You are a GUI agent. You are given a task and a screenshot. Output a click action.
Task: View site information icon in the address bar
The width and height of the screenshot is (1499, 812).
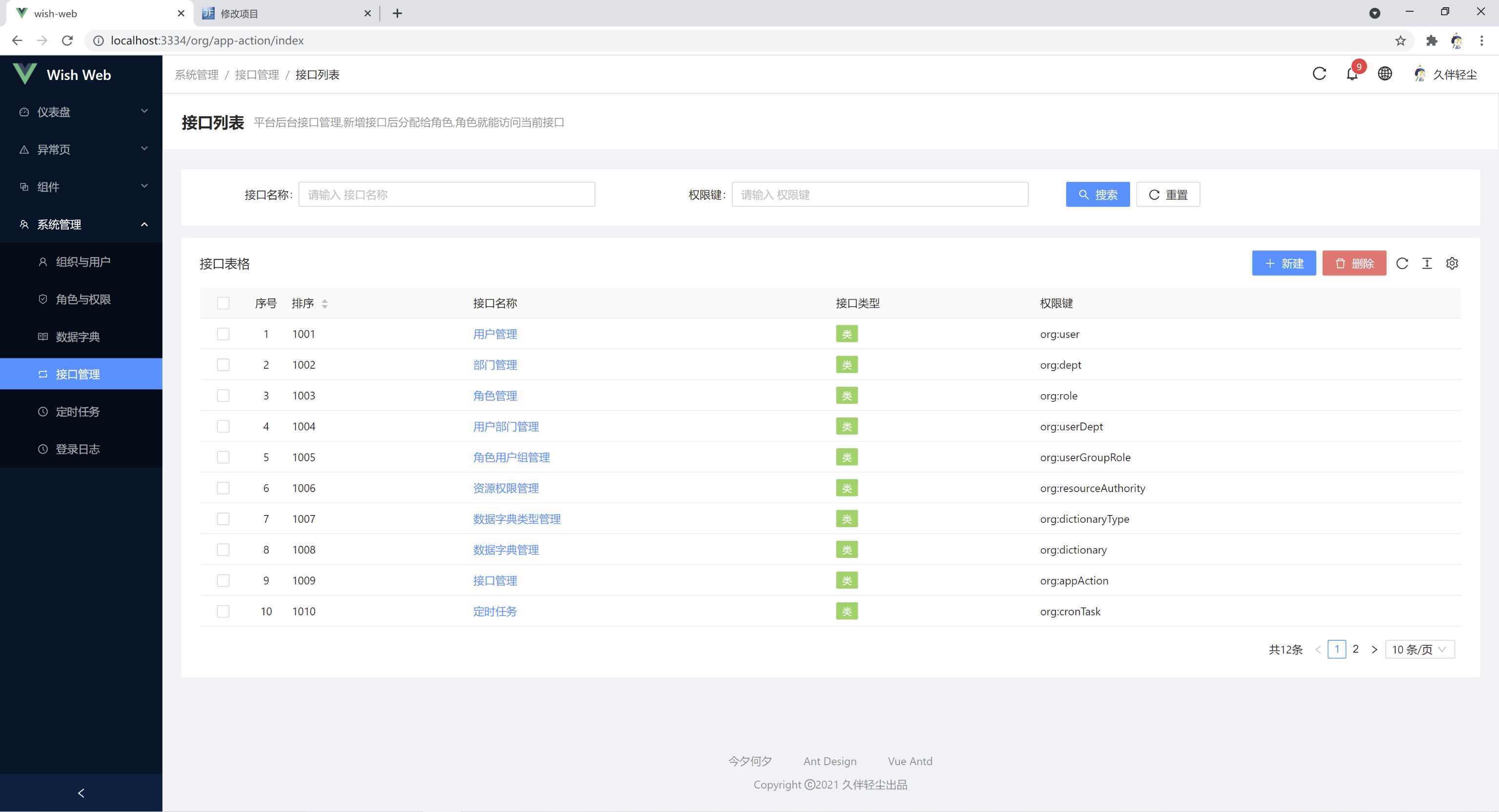(x=99, y=40)
